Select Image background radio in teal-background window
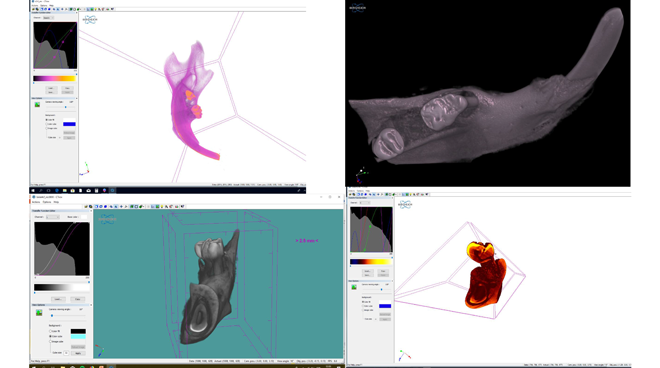Viewport: 660px width, 368px height. [51, 341]
